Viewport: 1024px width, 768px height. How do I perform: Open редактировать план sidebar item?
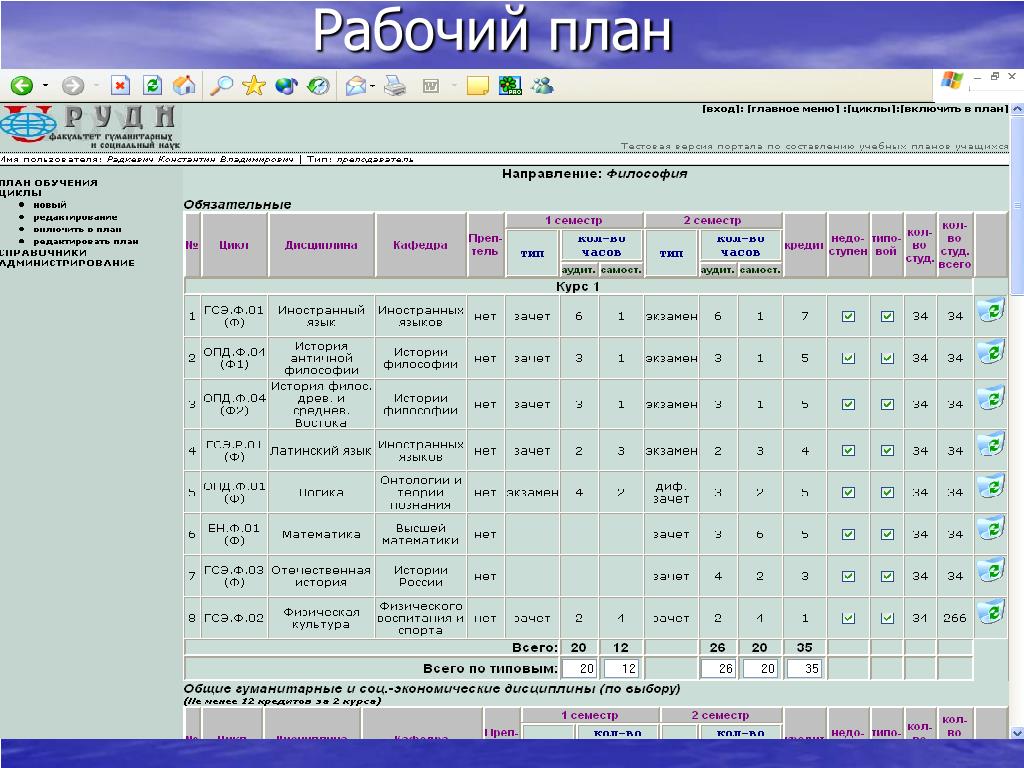86,242
